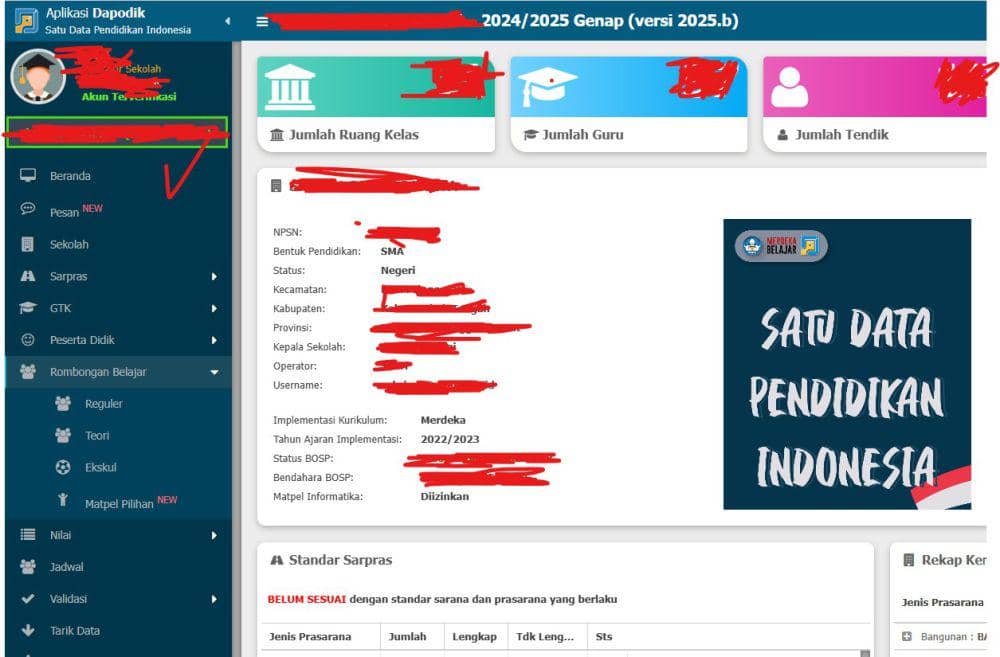The height and width of the screenshot is (657, 1000).
Task: Click the Ekskul soccer ball icon
Action: point(63,468)
